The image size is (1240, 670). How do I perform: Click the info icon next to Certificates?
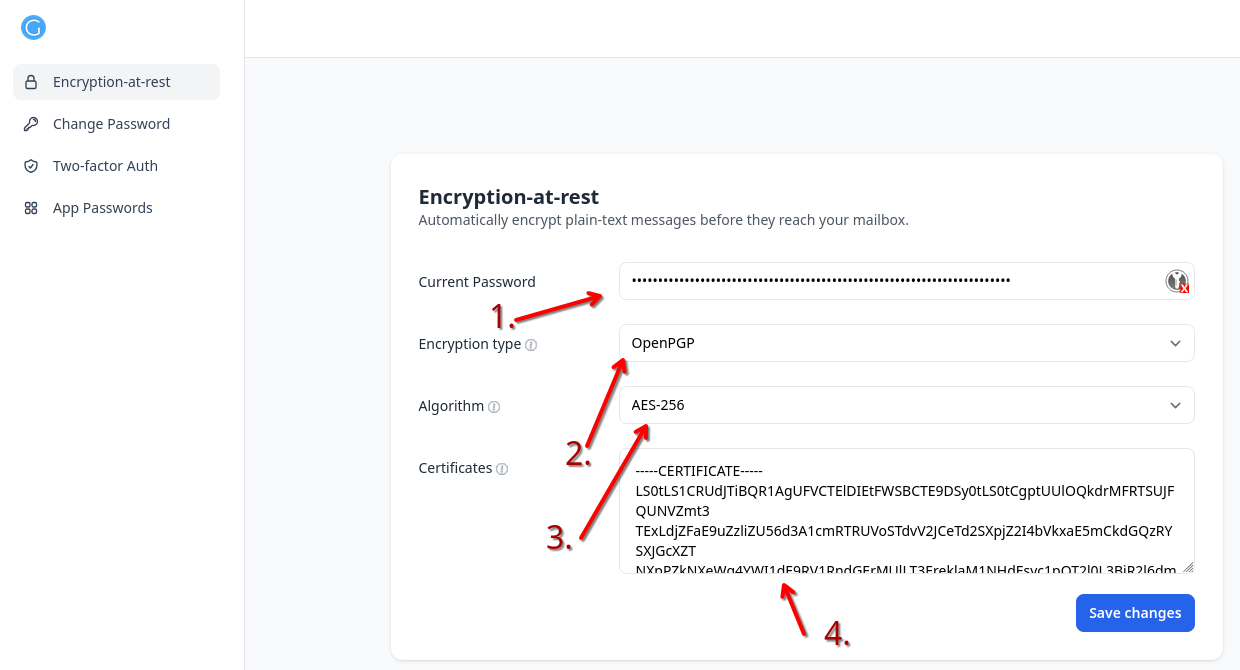(502, 469)
